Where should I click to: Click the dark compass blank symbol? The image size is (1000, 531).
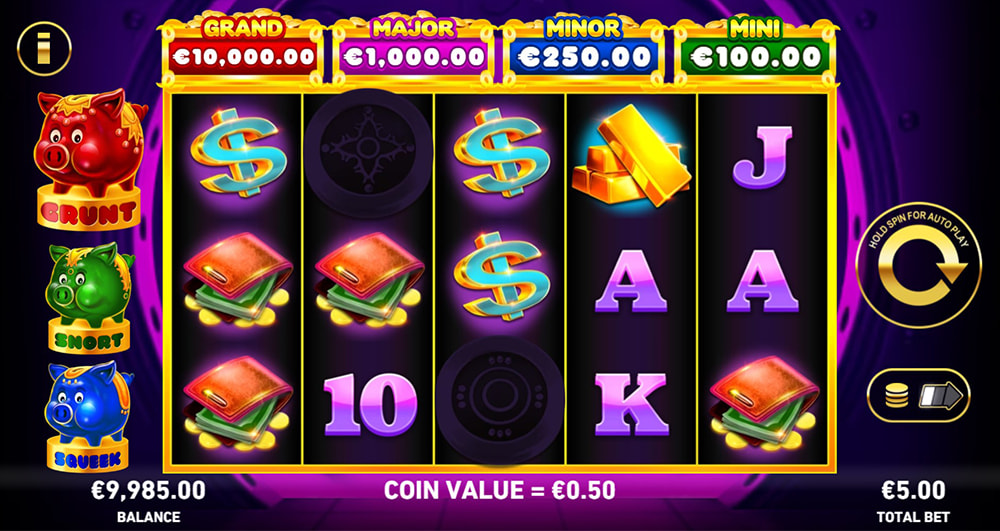pyautogui.click(x=369, y=152)
